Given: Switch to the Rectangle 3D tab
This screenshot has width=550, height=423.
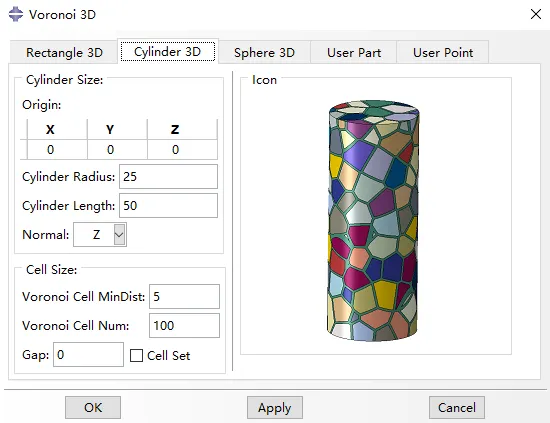Looking at the screenshot, I should [64, 53].
